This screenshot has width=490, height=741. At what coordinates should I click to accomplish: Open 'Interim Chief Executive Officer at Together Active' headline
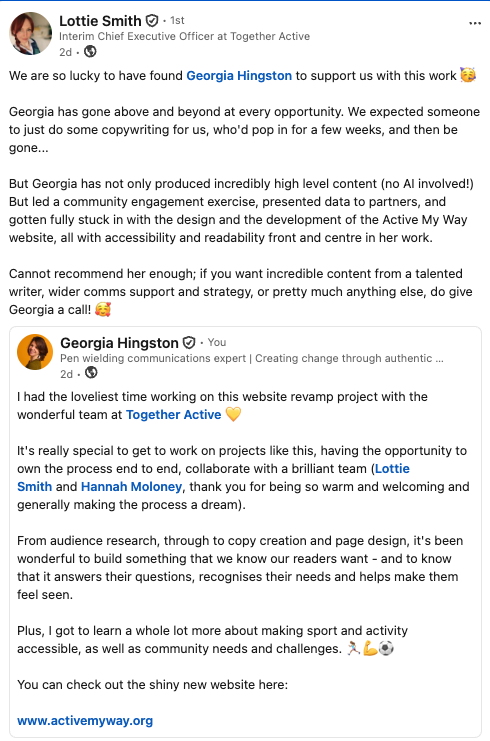coord(184,36)
